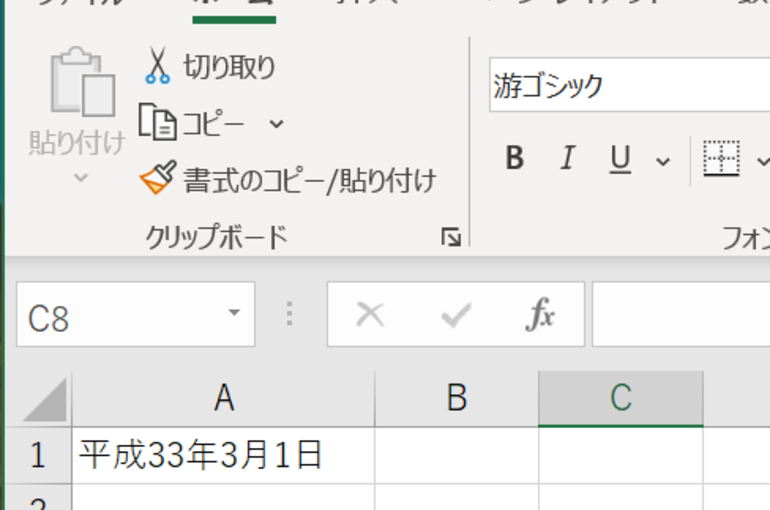Click the Paste (貼り付け) clipboard icon
This screenshot has height=510, width=770.
point(82,81)
